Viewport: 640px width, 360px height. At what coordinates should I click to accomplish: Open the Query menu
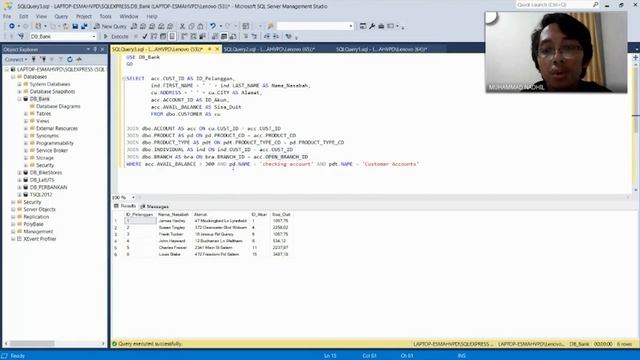(61, 16)
